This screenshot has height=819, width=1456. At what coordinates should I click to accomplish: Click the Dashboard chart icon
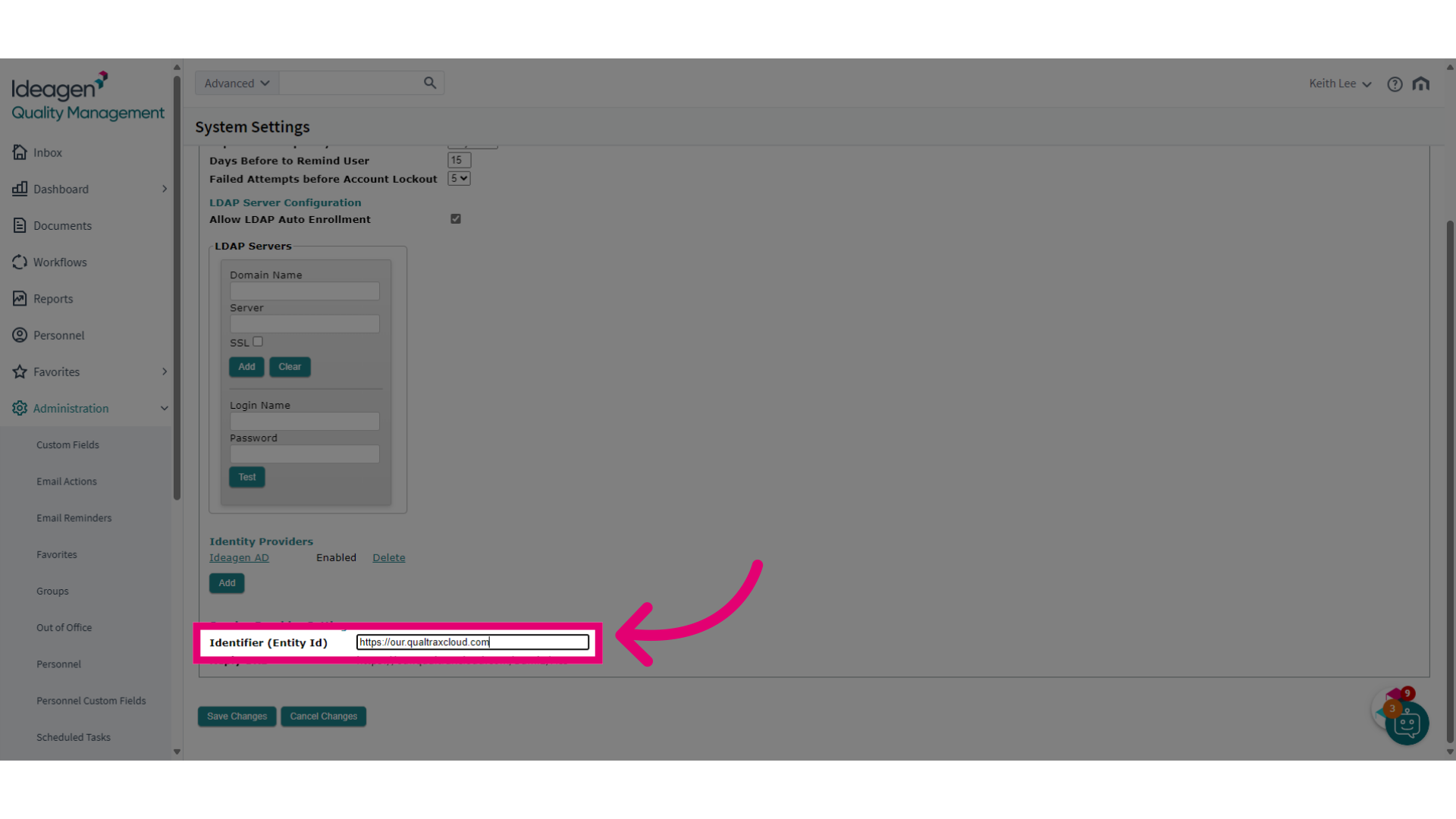click(20, 189)
